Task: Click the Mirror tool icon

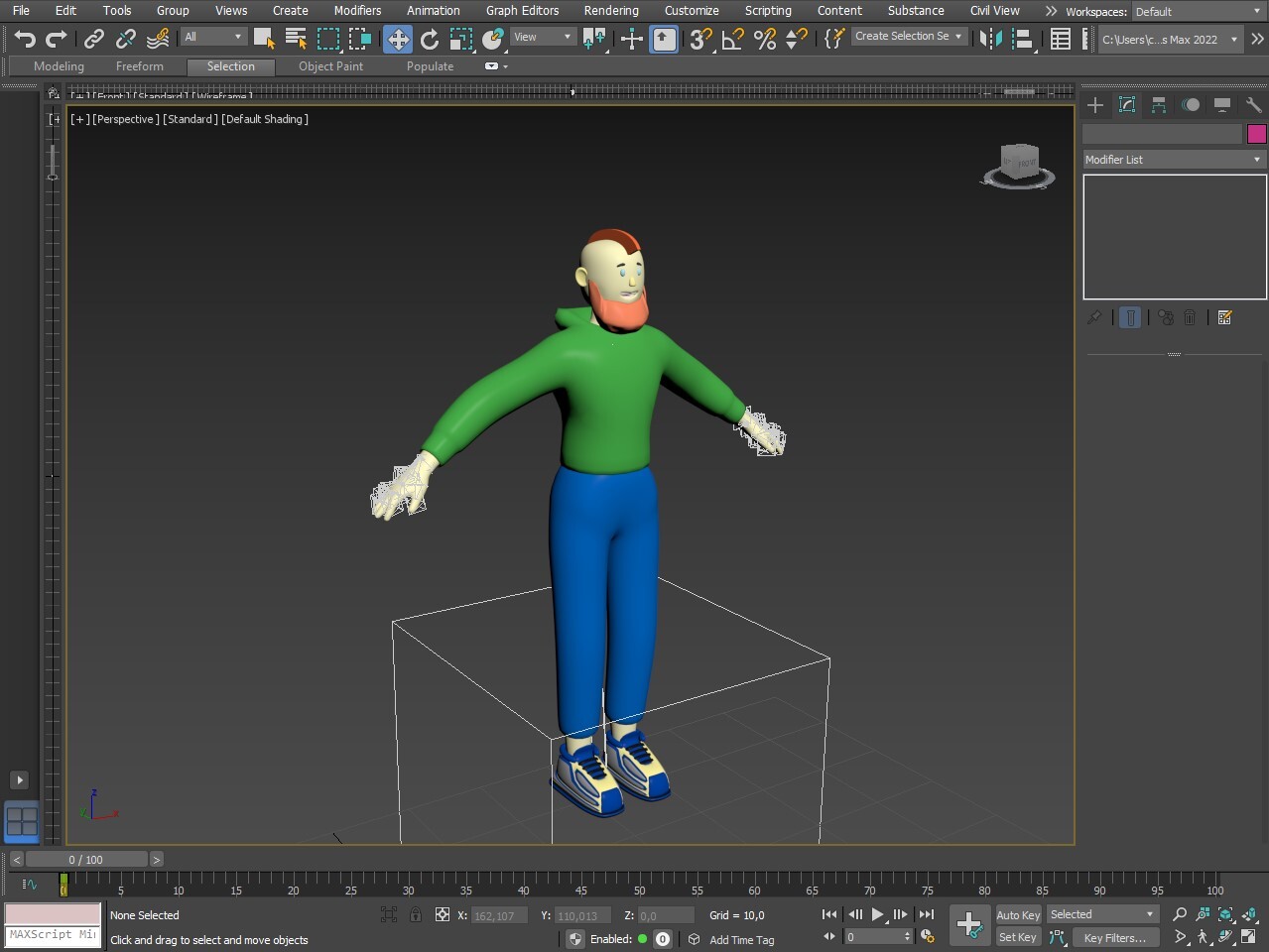Action: 989,39
